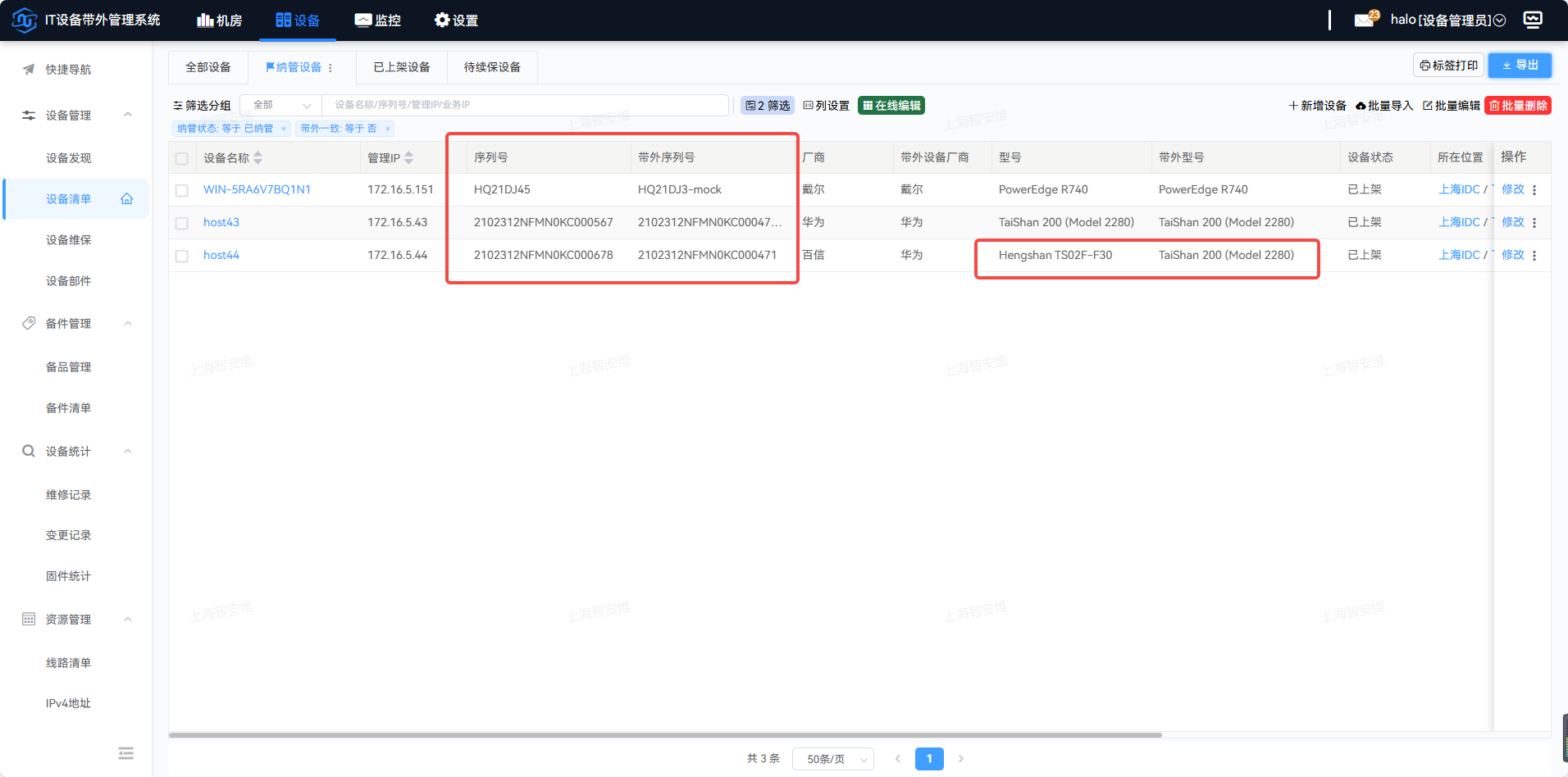Click the mail notification envelope icon
Viewport: 1568px width, 777px height.
[1364, 20]
